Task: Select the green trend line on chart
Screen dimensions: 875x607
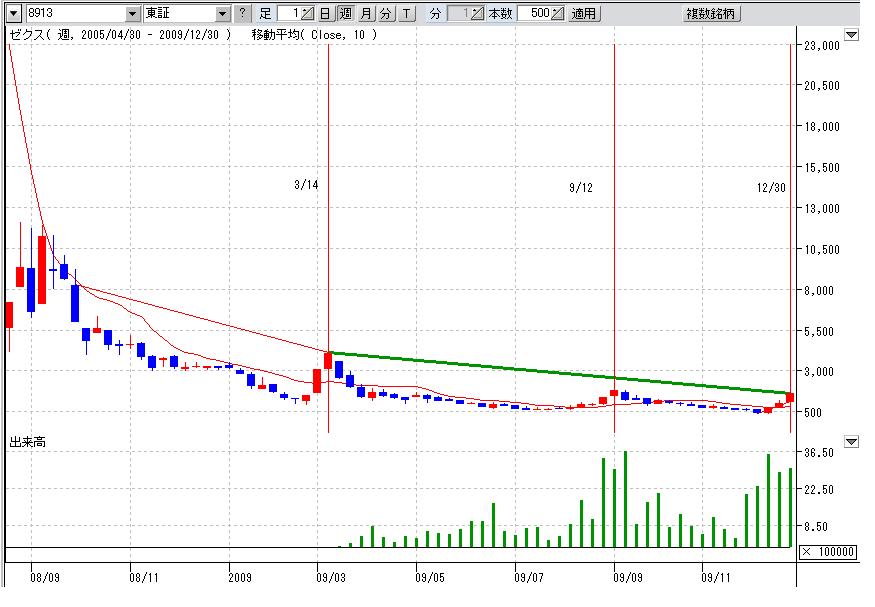Action: point(560,371)
